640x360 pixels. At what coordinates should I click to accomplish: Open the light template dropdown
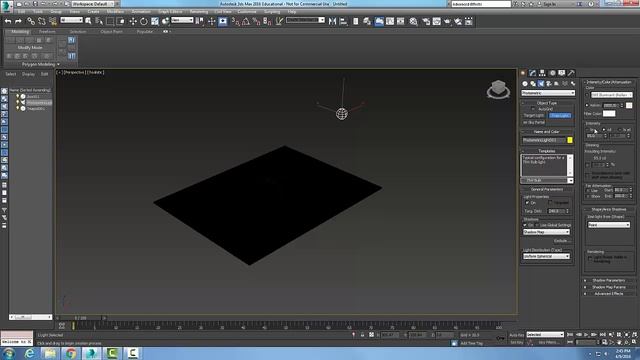pos(547,180)
